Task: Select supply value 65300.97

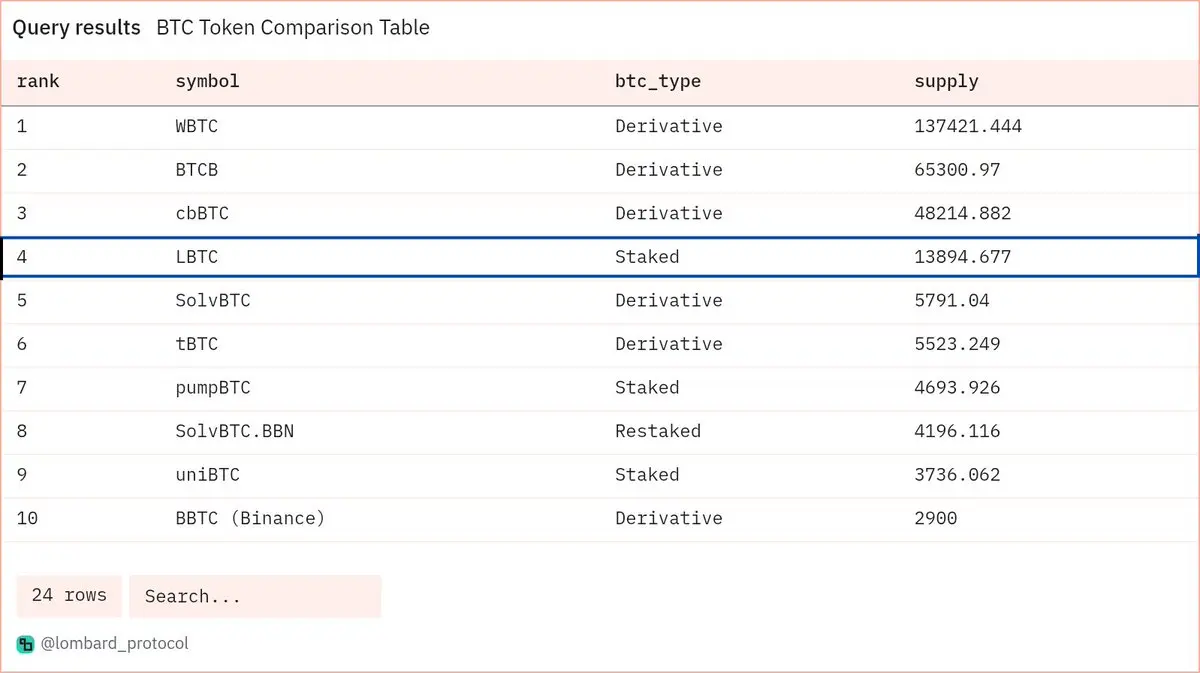Action: click(x=957, y=170)
